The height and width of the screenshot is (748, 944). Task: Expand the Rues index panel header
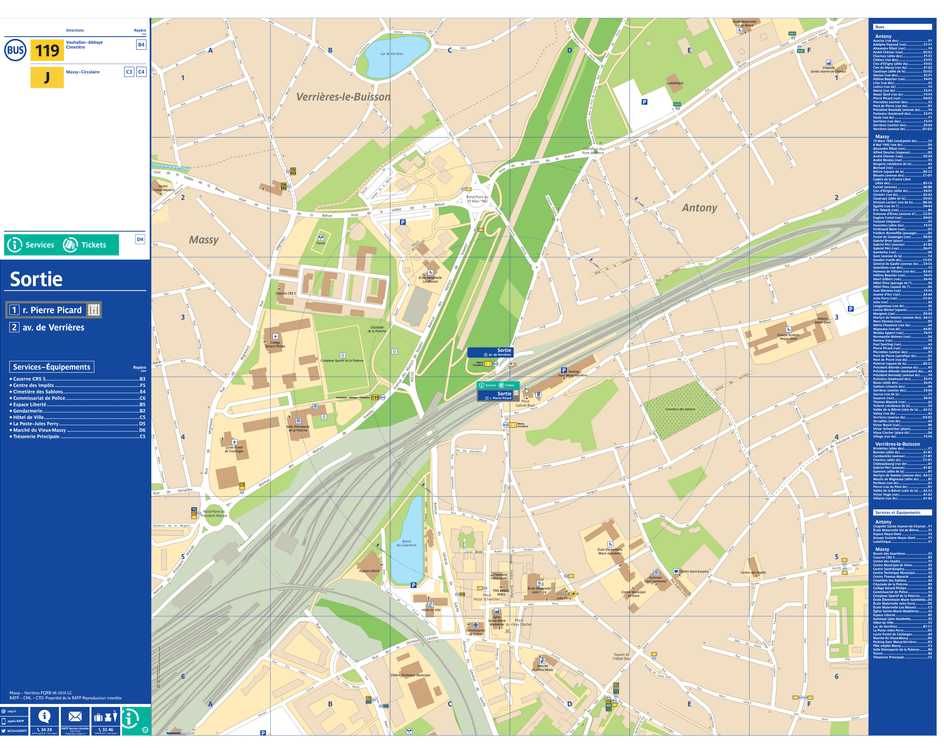[903, 27]
